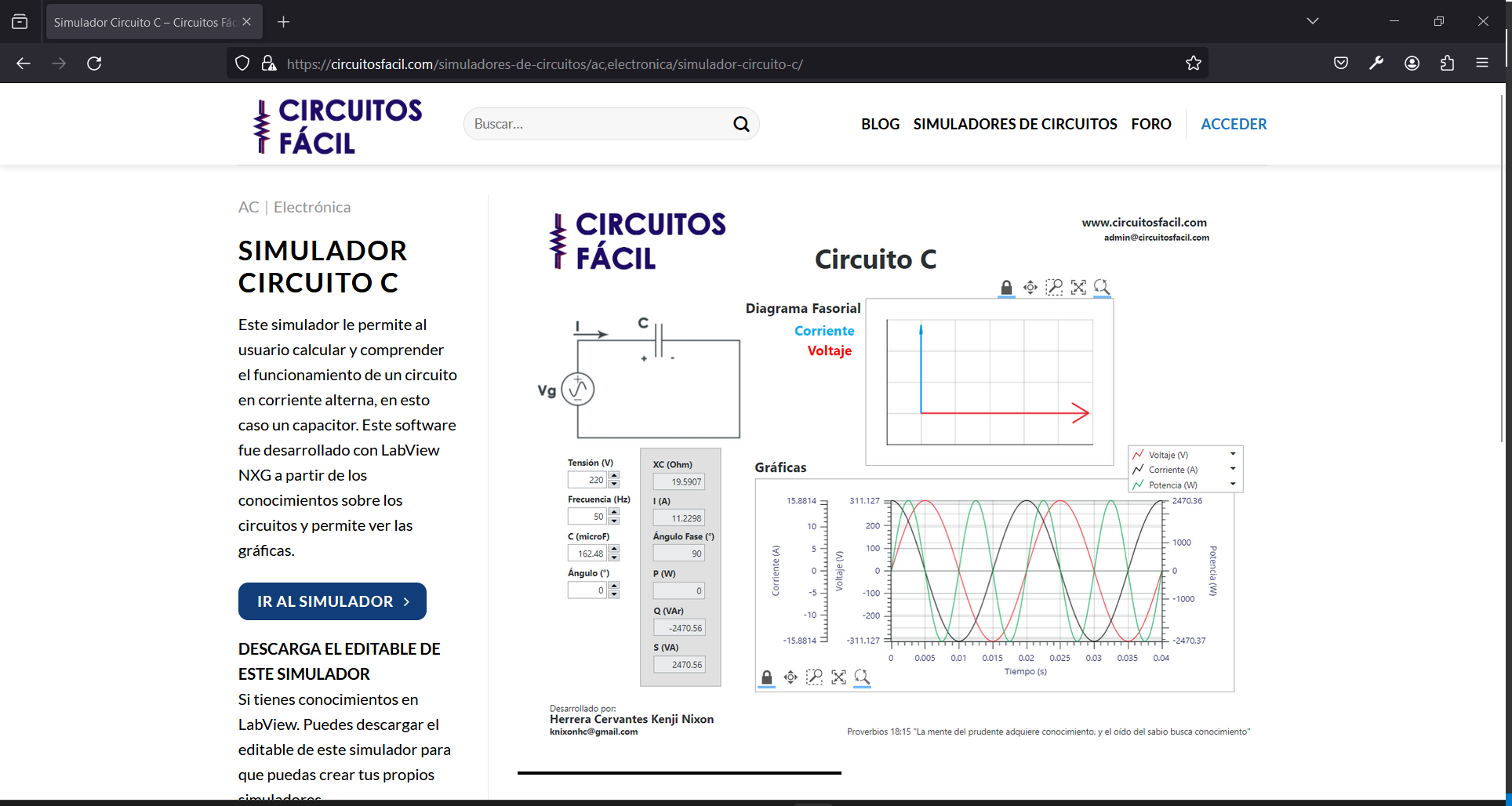Screen dimensions: 1512x806
Task: Click the C (microF) value field
Action: tap(587, 554)
